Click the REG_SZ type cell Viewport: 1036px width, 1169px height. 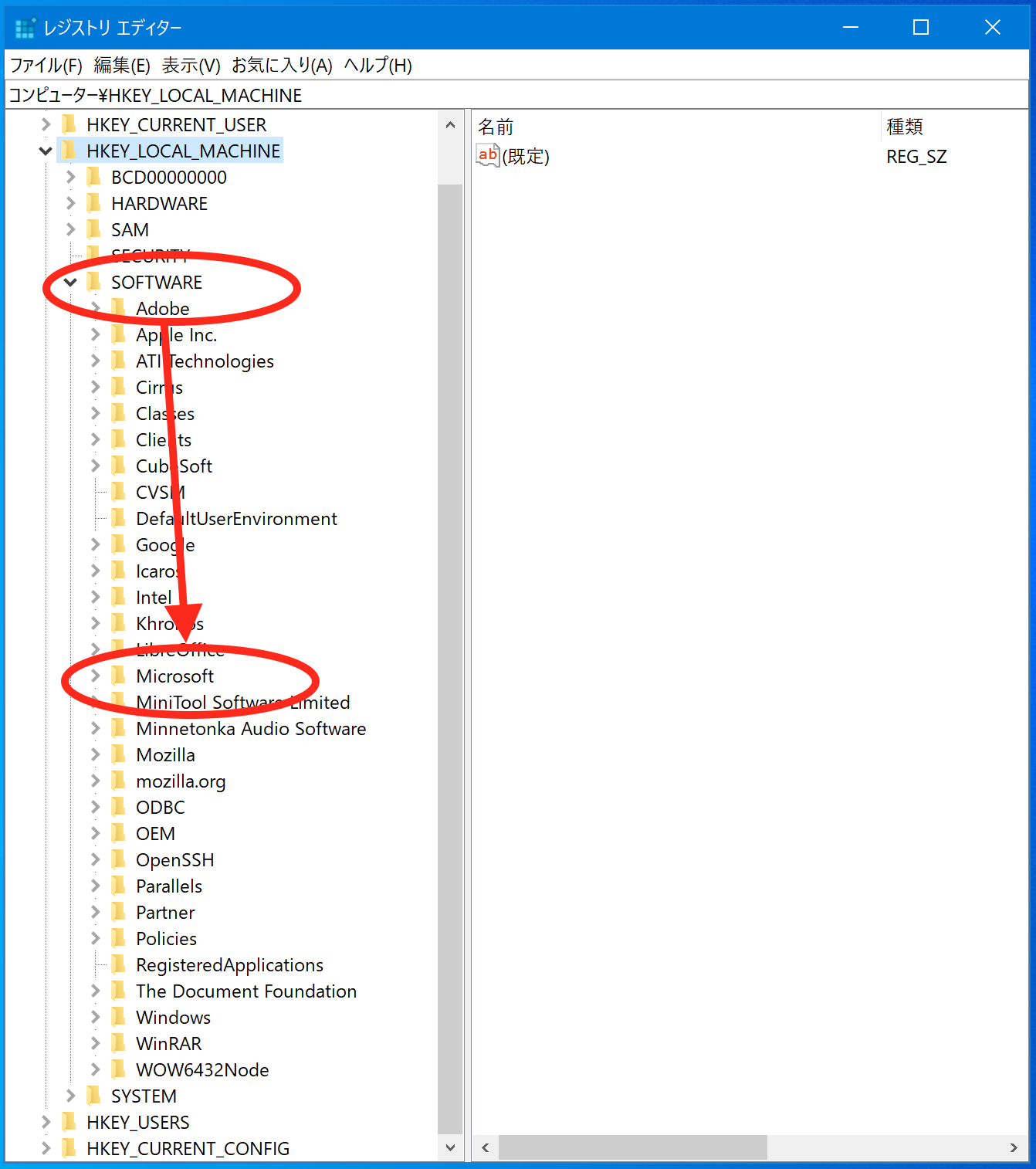pos(916,157)
